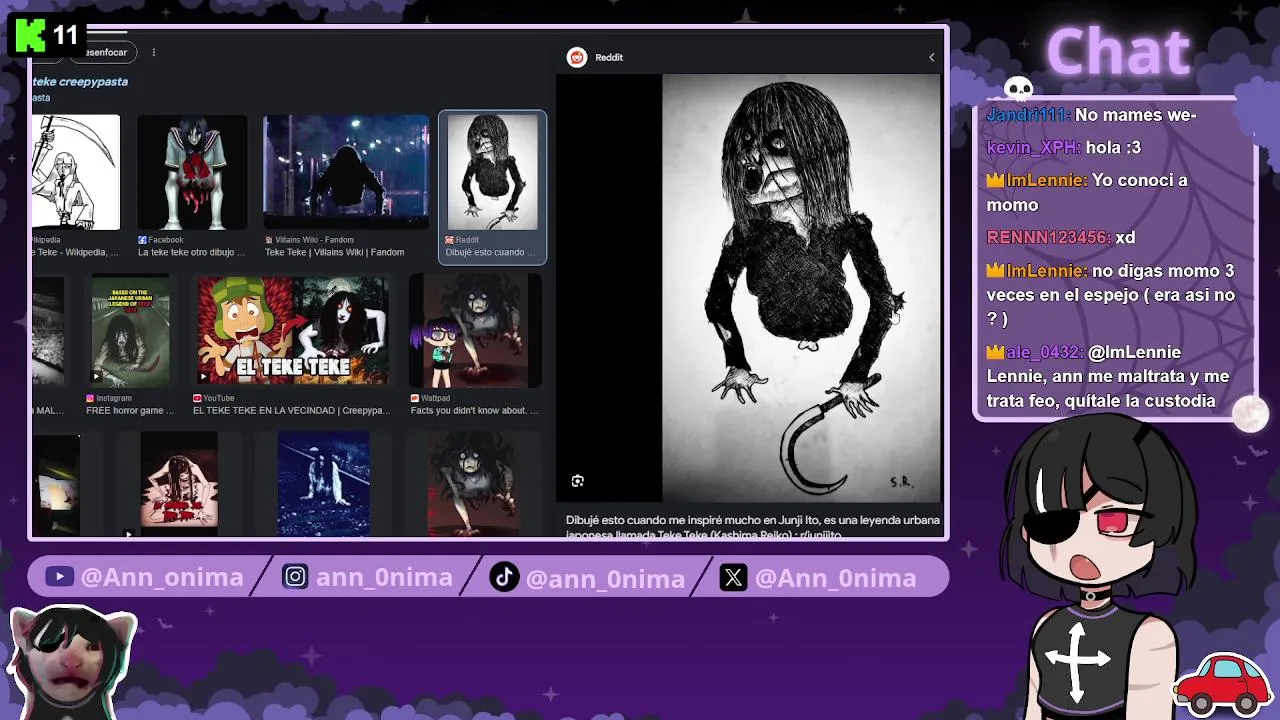This screenshot has width=1280, height=720.
Task: Click the X icon in the social bar
Action: (x=733, y=577)
